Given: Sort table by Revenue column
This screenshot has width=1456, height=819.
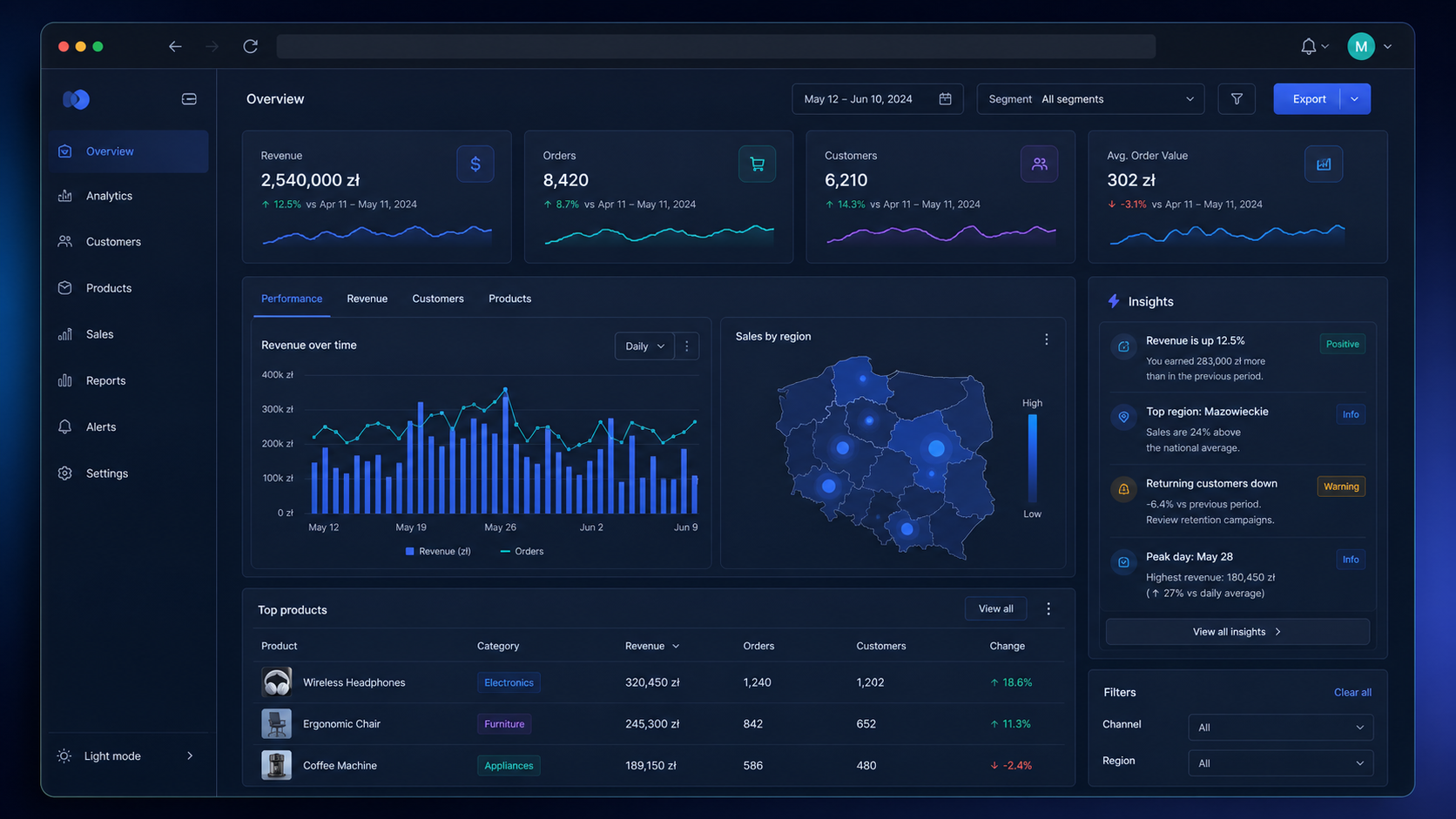Looking at the screenshot, I should 651,646.
